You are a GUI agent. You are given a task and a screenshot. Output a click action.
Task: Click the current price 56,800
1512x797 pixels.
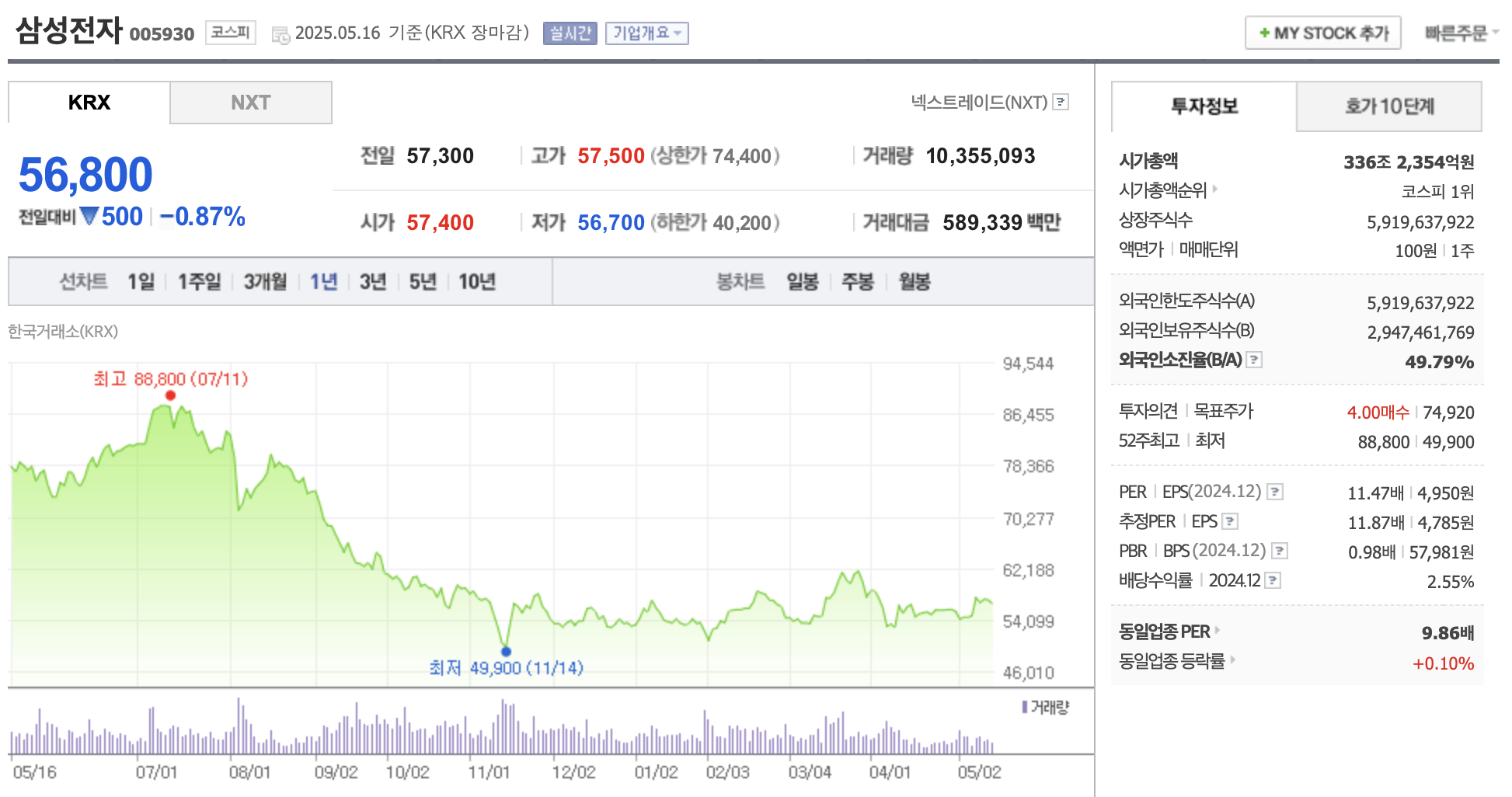pyautogui.click(x=85, y=174)
